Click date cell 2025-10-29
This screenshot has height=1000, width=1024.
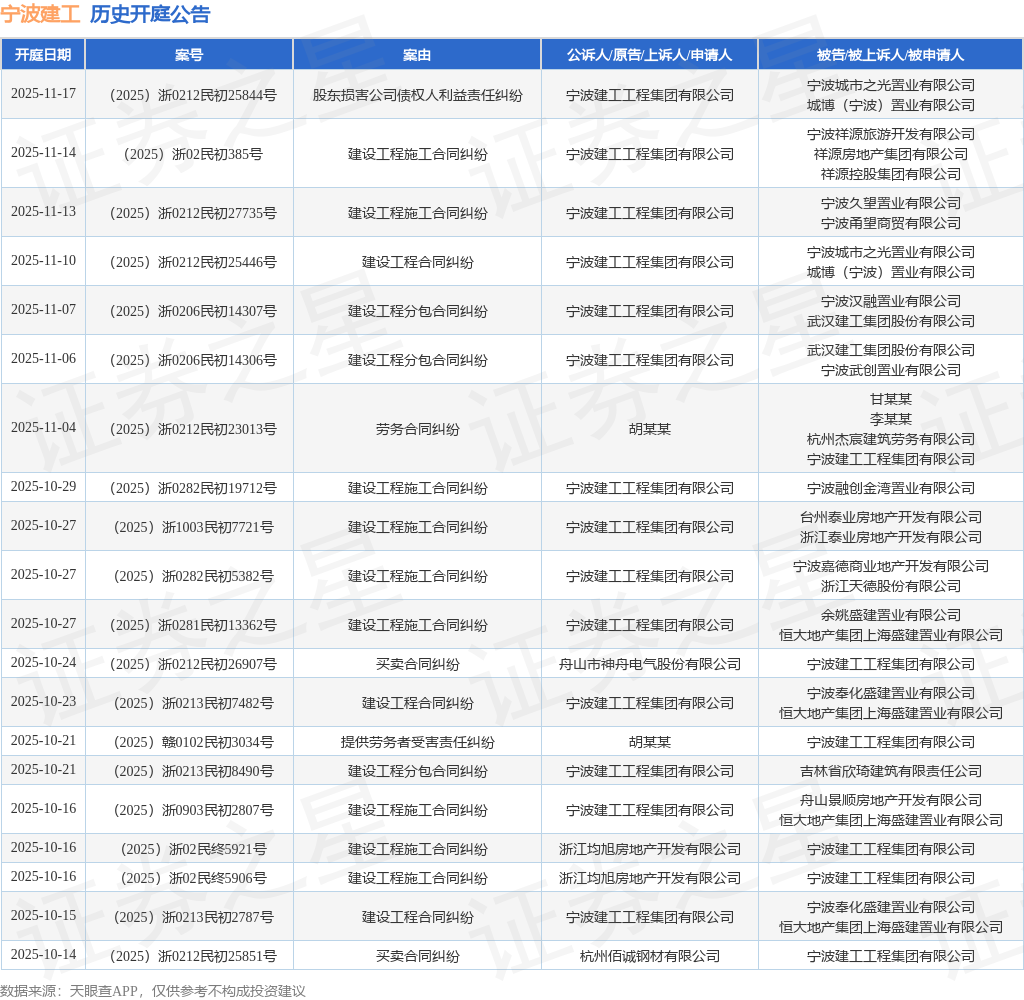pyautogui.click(x=43, y=487)
